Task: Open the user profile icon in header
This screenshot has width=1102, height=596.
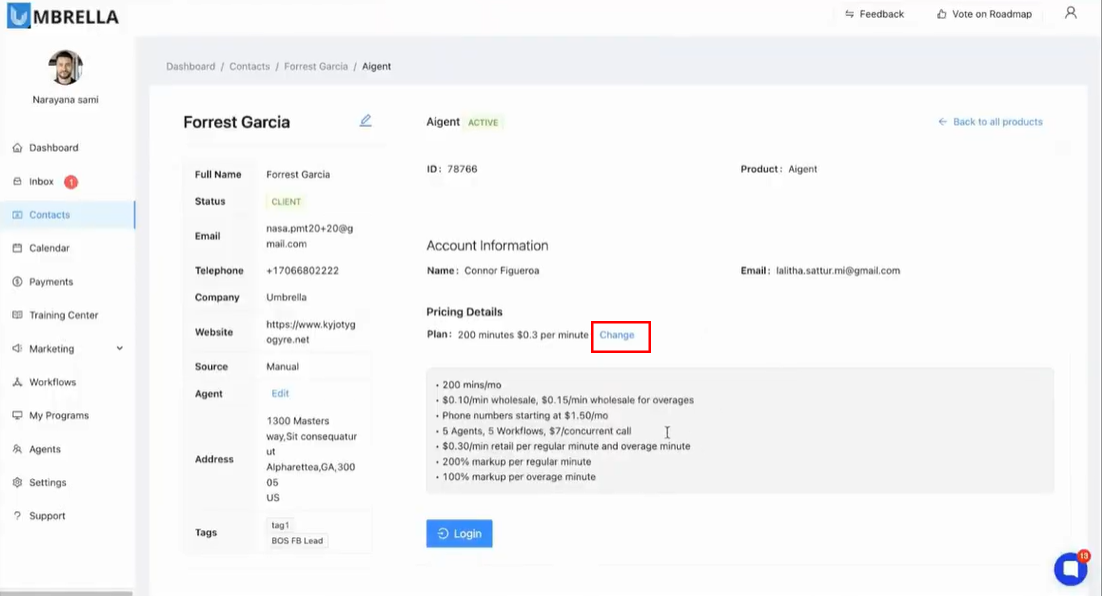Action: click(x=1070, y=14)
